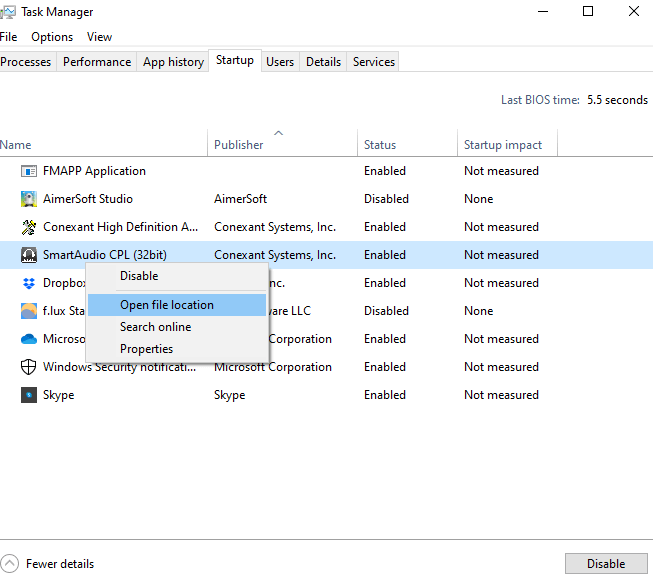Click the 5.5 seconds BIOS time value
This screenshot has height=584, width=653.
pos(617,100)
